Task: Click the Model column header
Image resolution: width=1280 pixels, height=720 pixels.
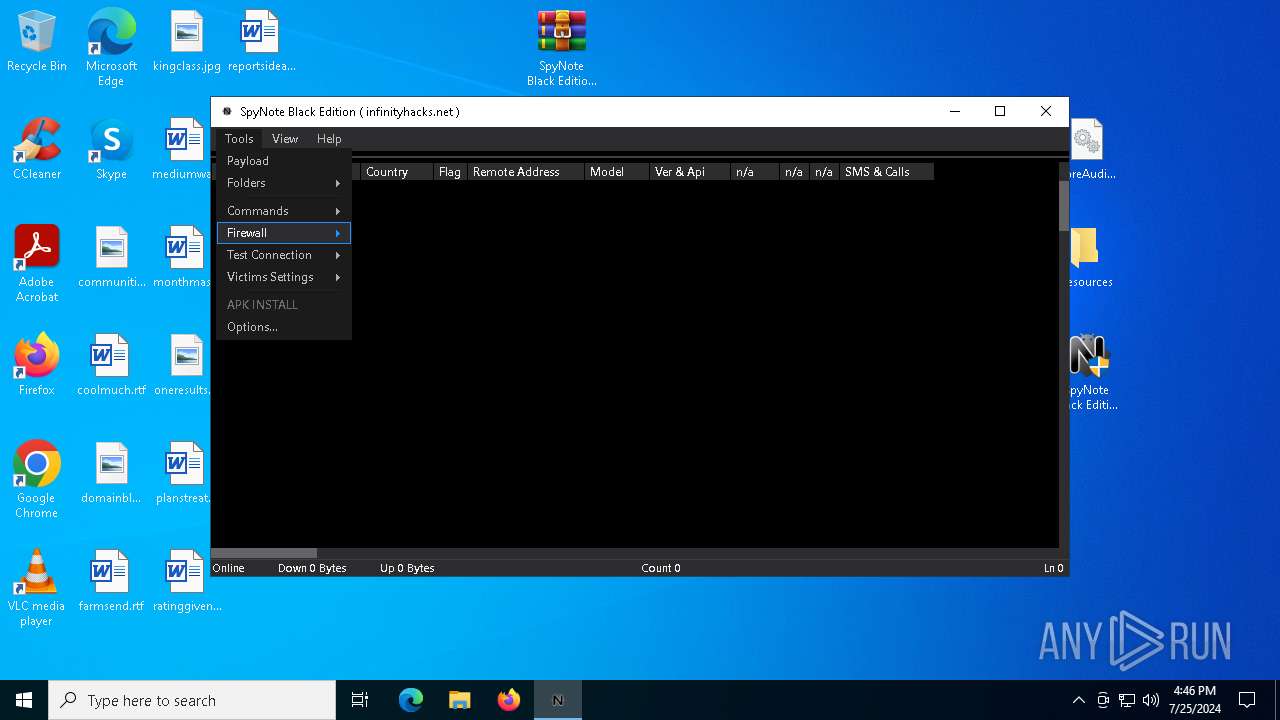Action: tap(617, 172)
